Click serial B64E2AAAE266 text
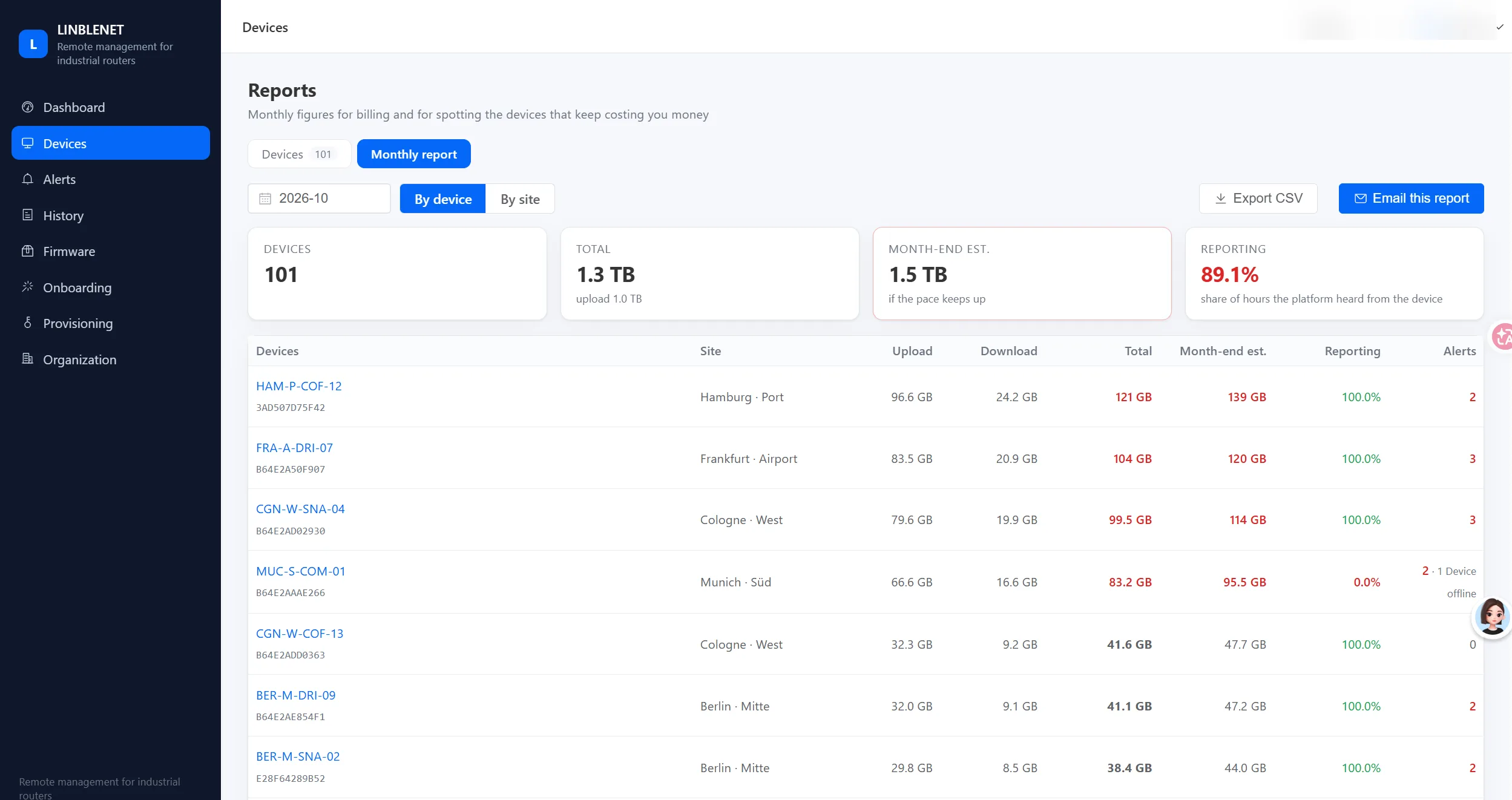The height and width of the screenshot is (800, 1512). point(291,593)
